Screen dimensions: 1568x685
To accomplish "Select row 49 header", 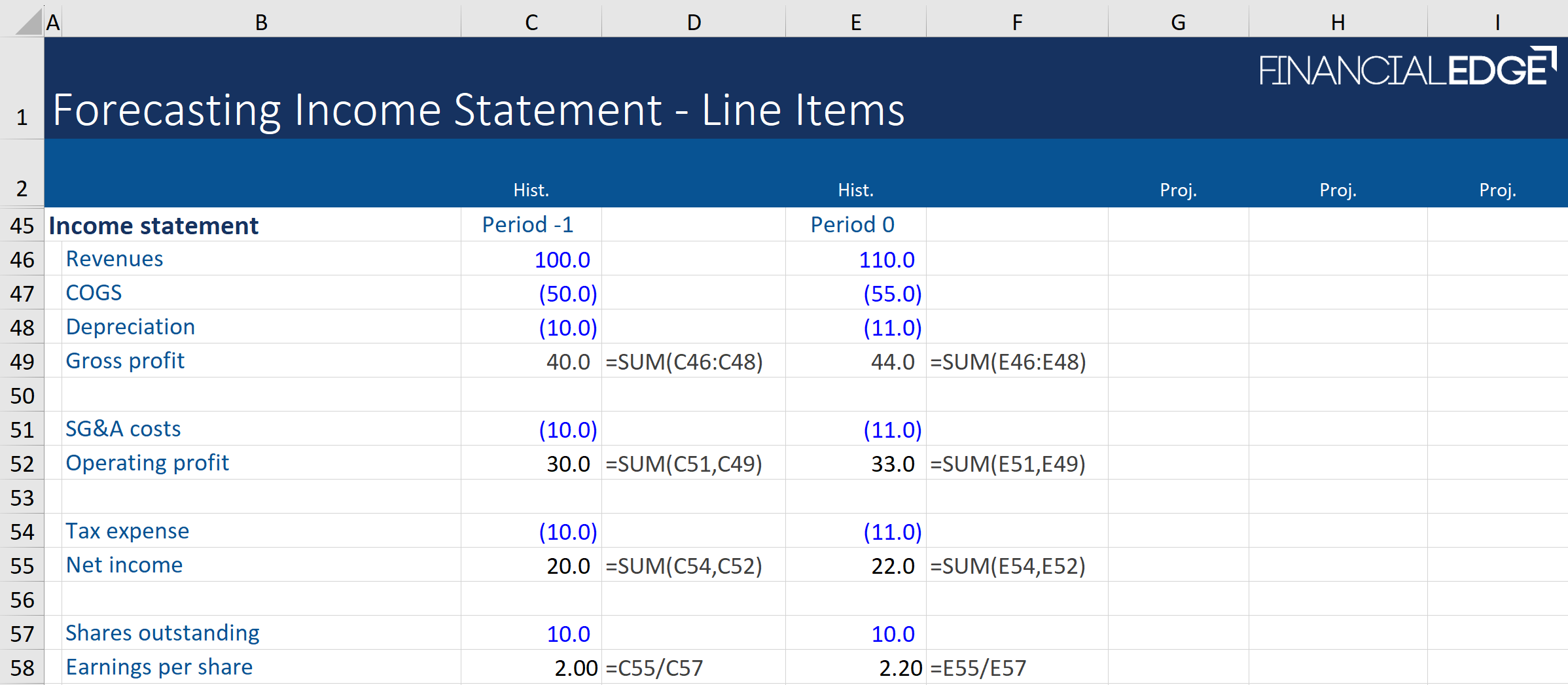I will click(x=22, y=361).
